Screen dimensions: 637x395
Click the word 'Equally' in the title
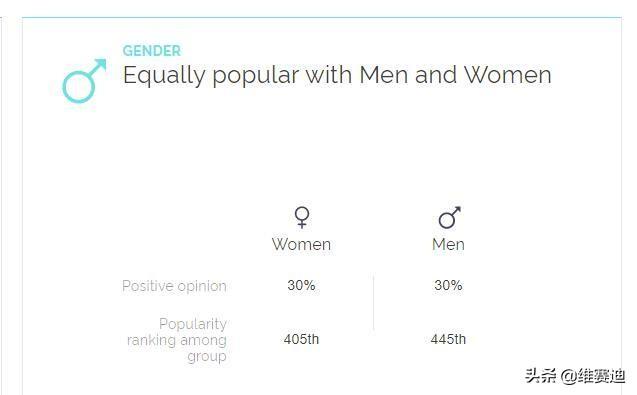tap(164, 76)
